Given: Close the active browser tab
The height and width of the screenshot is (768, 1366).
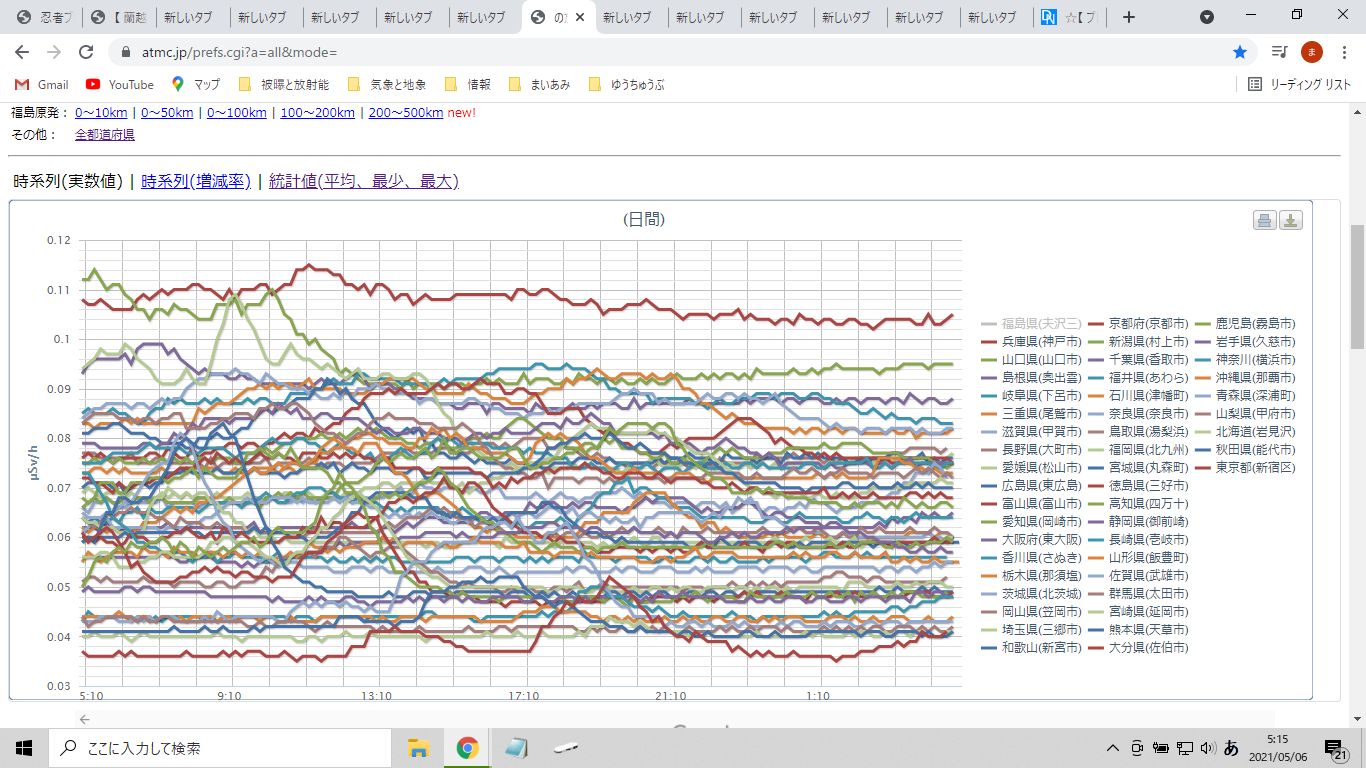Looking at the screenshot, I should coord(580,17).
